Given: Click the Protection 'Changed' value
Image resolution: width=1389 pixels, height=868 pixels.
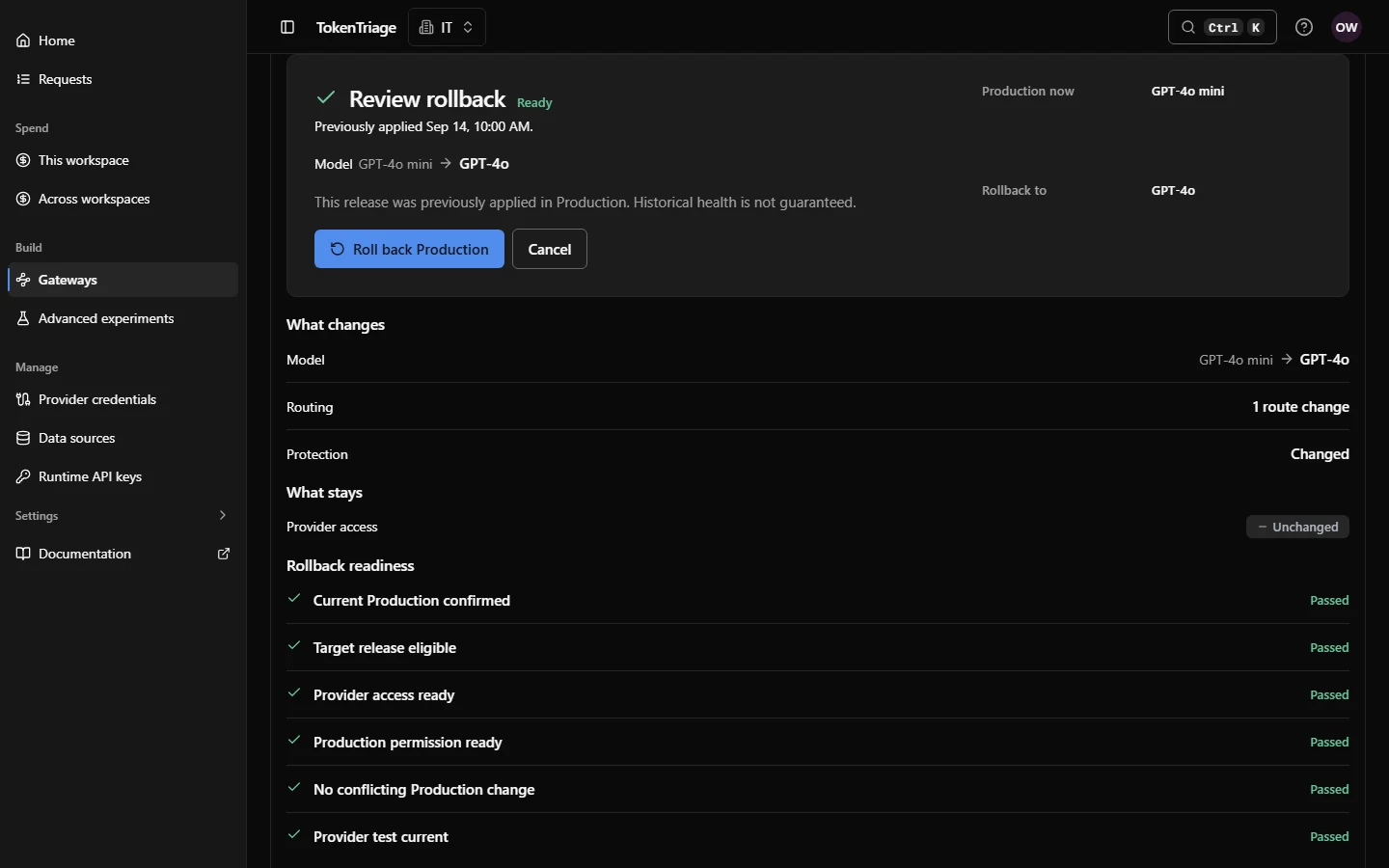Looking at the screenshot, I should pyautogui.click(x=1320, y=454).
